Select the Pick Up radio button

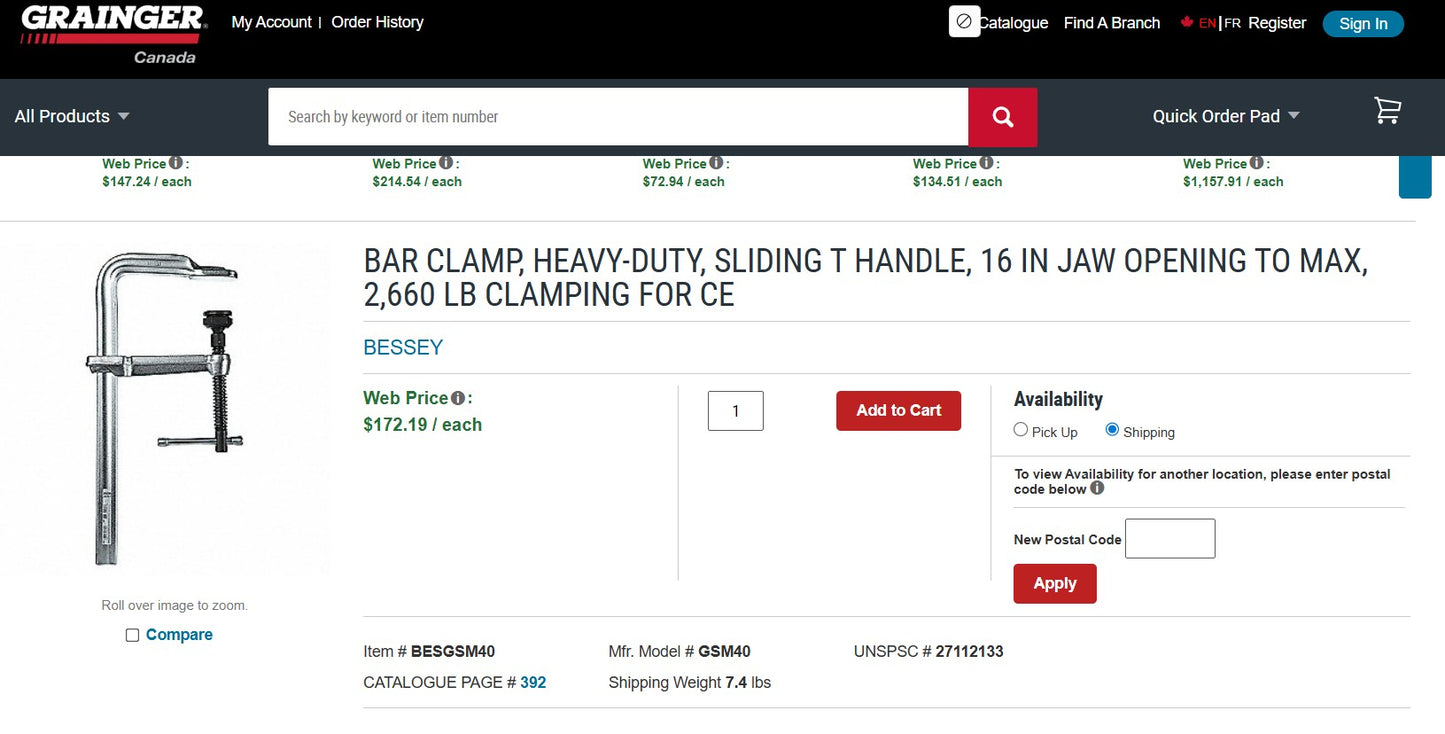[x=1020, y=429]
